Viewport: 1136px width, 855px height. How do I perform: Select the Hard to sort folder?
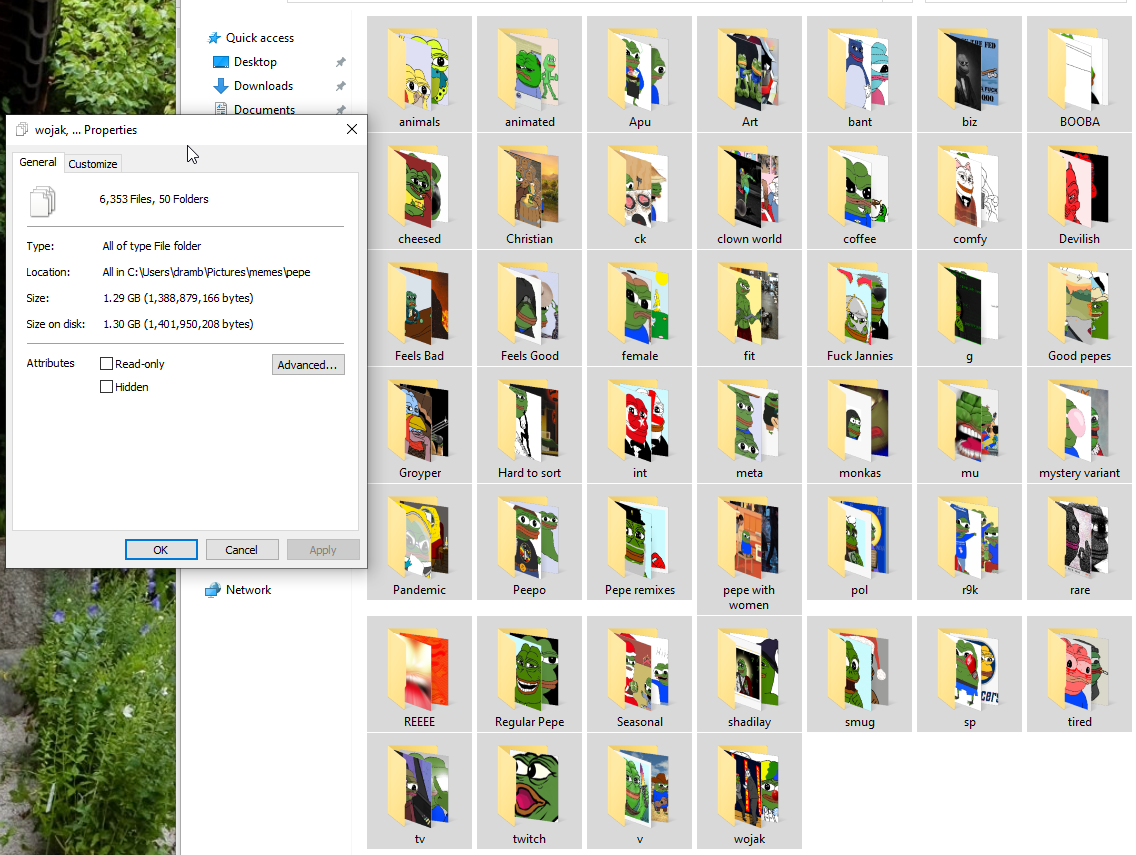529,425
